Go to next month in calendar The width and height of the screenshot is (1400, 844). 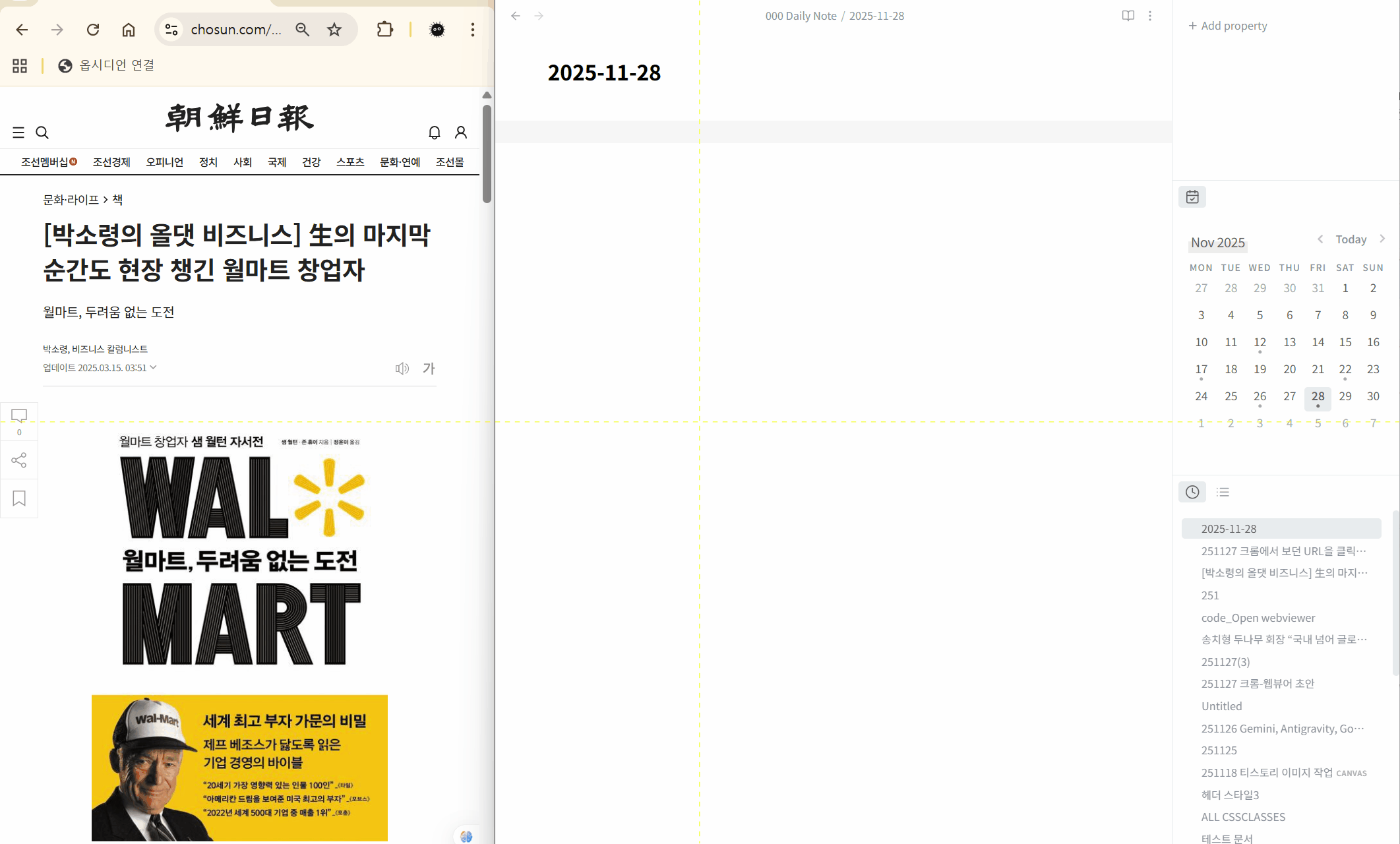(1382, 239)
